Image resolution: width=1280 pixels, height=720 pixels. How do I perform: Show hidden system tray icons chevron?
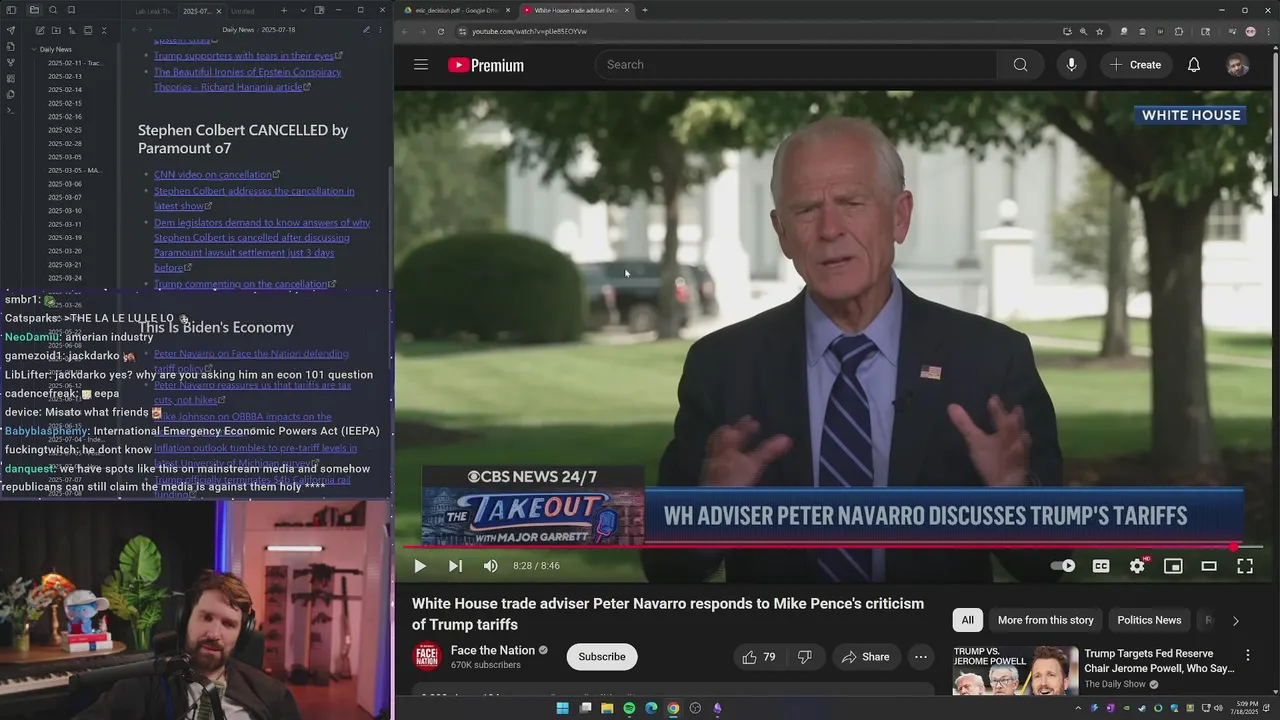tap(1078, 708)
